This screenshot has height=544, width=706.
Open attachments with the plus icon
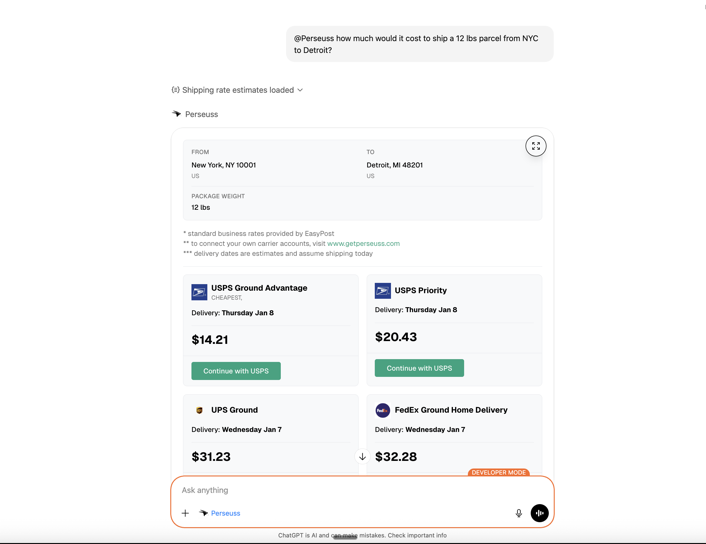click(x=185, y=513)
